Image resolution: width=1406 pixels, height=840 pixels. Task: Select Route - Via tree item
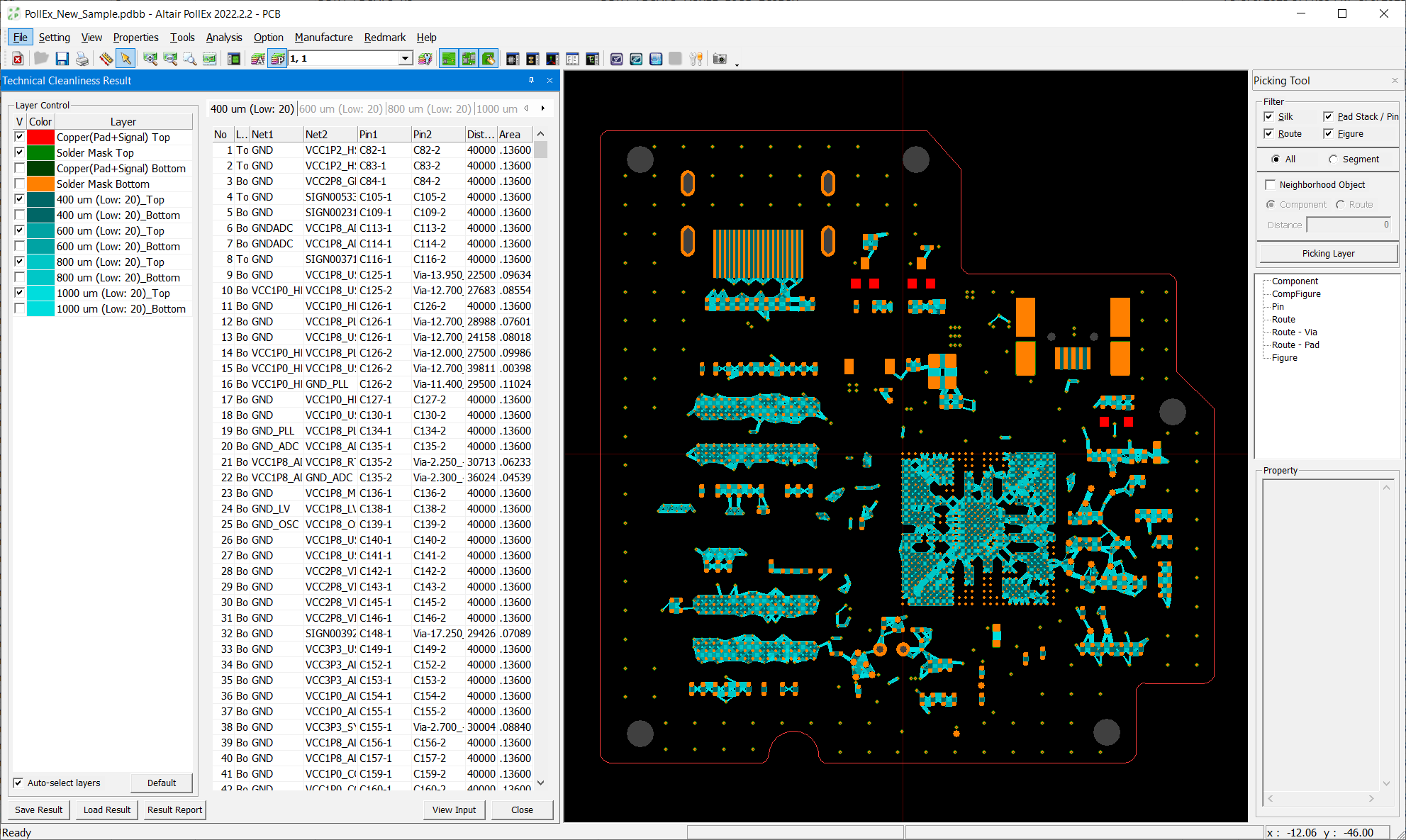point(1294,332)
